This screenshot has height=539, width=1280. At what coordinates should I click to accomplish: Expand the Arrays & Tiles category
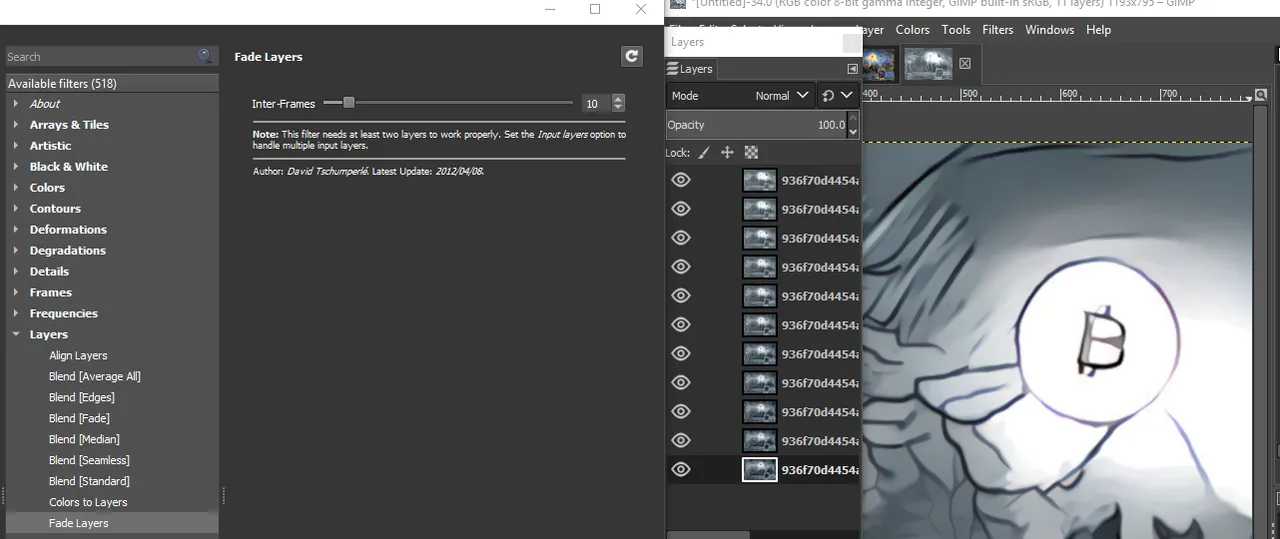pos(16,125)
